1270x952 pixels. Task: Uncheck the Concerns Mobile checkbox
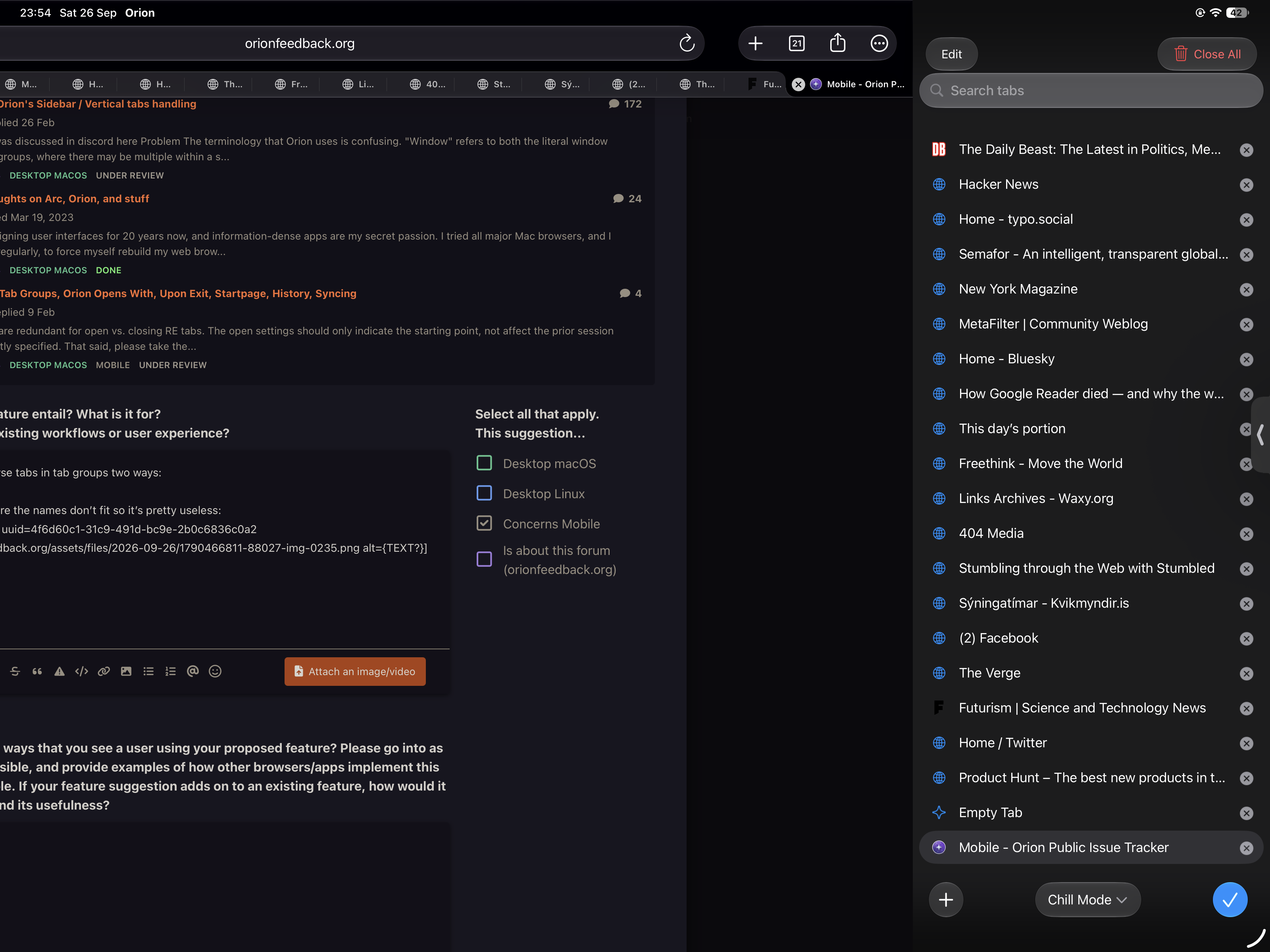(x=485, y=523)
